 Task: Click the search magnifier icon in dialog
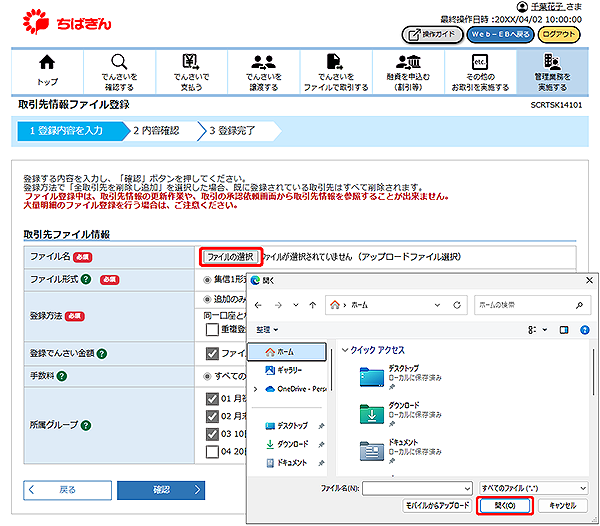point(579,305)
